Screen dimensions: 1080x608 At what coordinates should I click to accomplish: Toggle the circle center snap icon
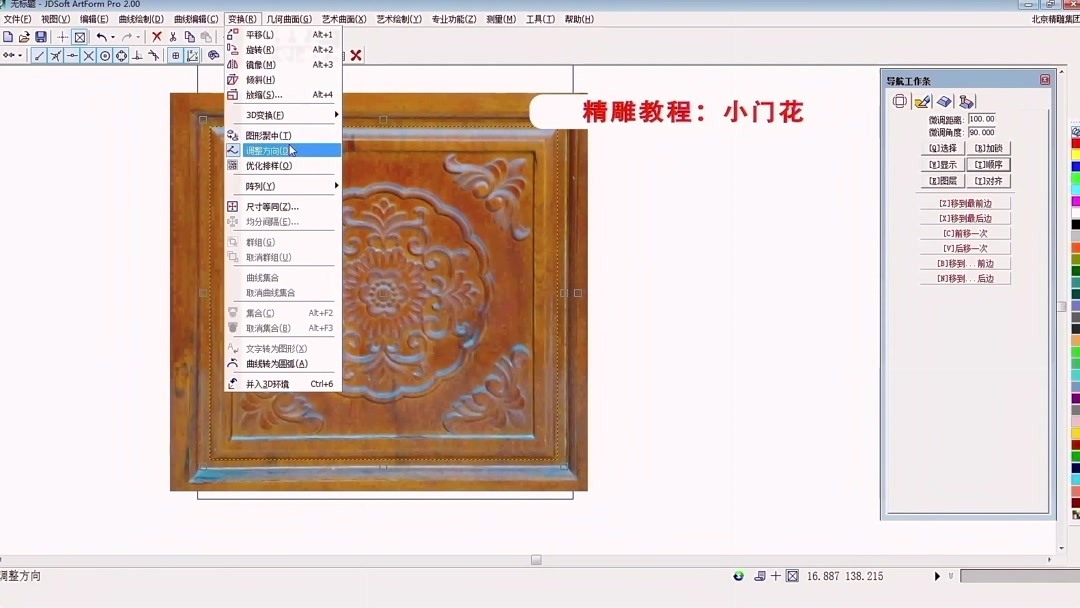pyautogui.click(x=104, y=55)
